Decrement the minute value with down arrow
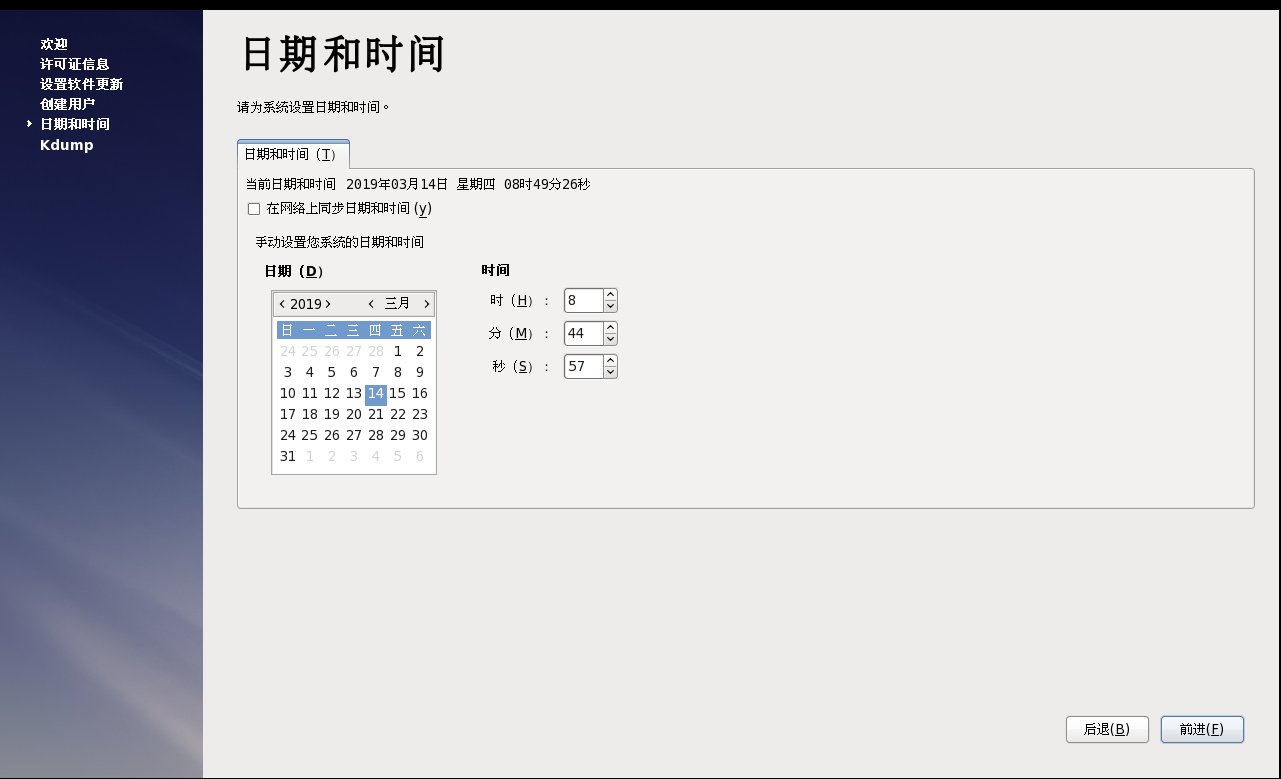The image size is (1281, 779). click(608, 338)
